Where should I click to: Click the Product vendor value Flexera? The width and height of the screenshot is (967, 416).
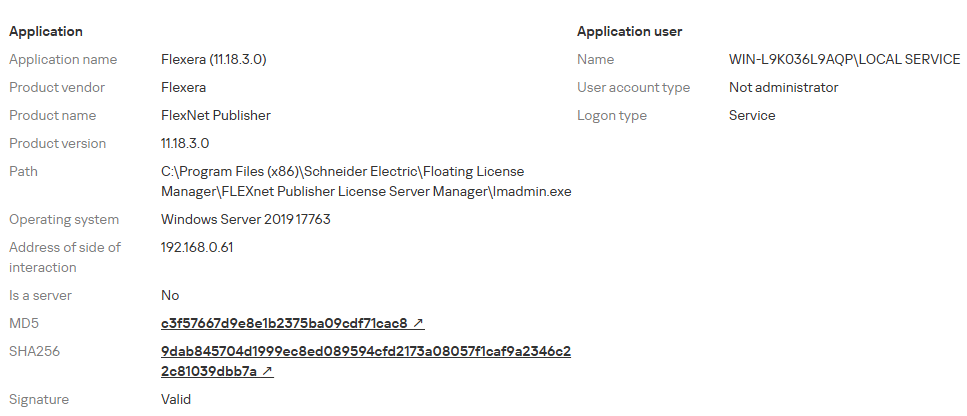tap(183, 88)
